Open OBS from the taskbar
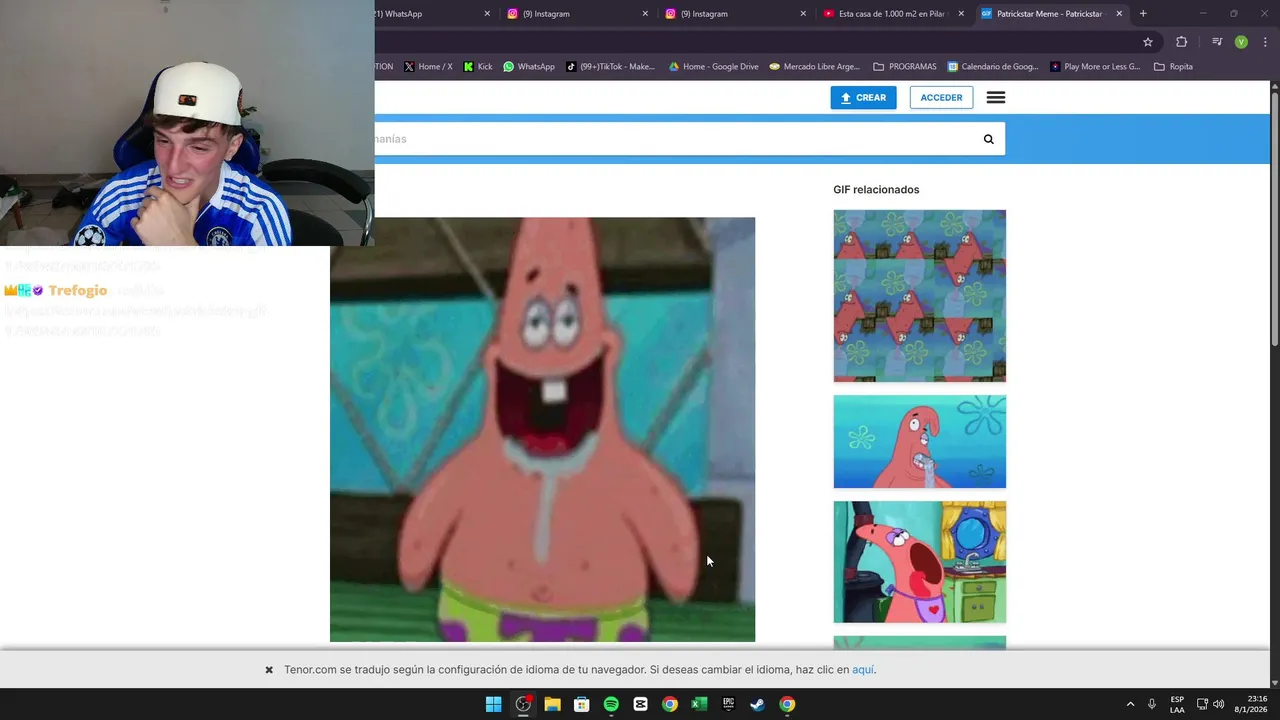Viewport: 1280px width, 720px height. (x=523, y=704)
